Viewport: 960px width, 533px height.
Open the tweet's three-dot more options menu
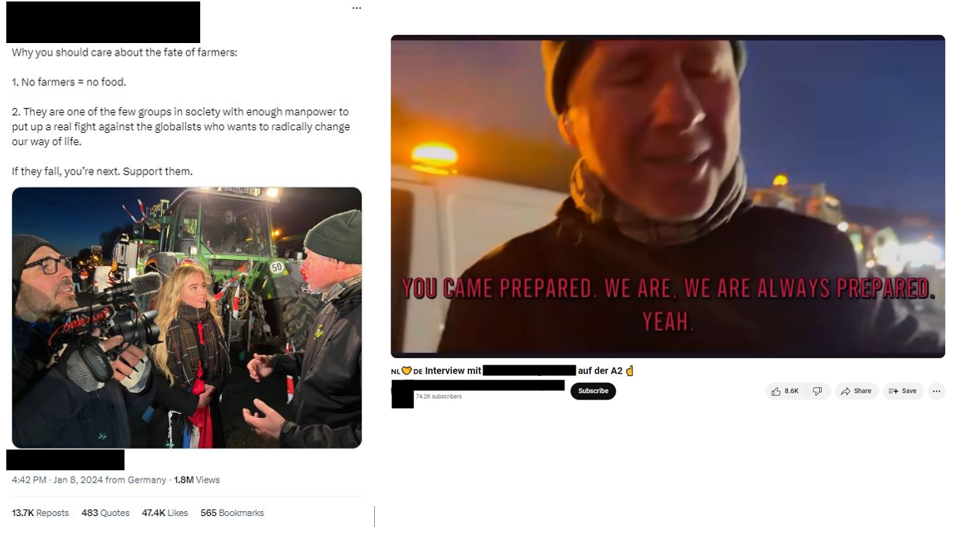point(356,8)
